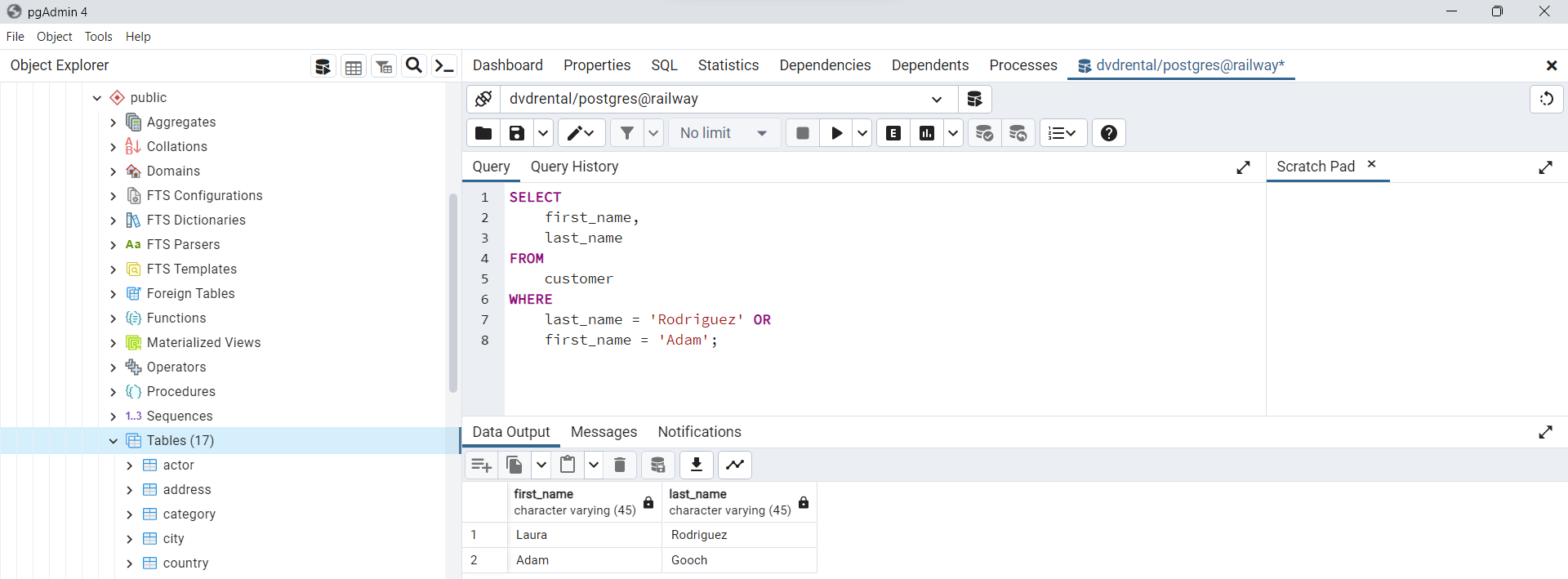
Task: Download results as CSV icon
Action: tap(697, 465)
